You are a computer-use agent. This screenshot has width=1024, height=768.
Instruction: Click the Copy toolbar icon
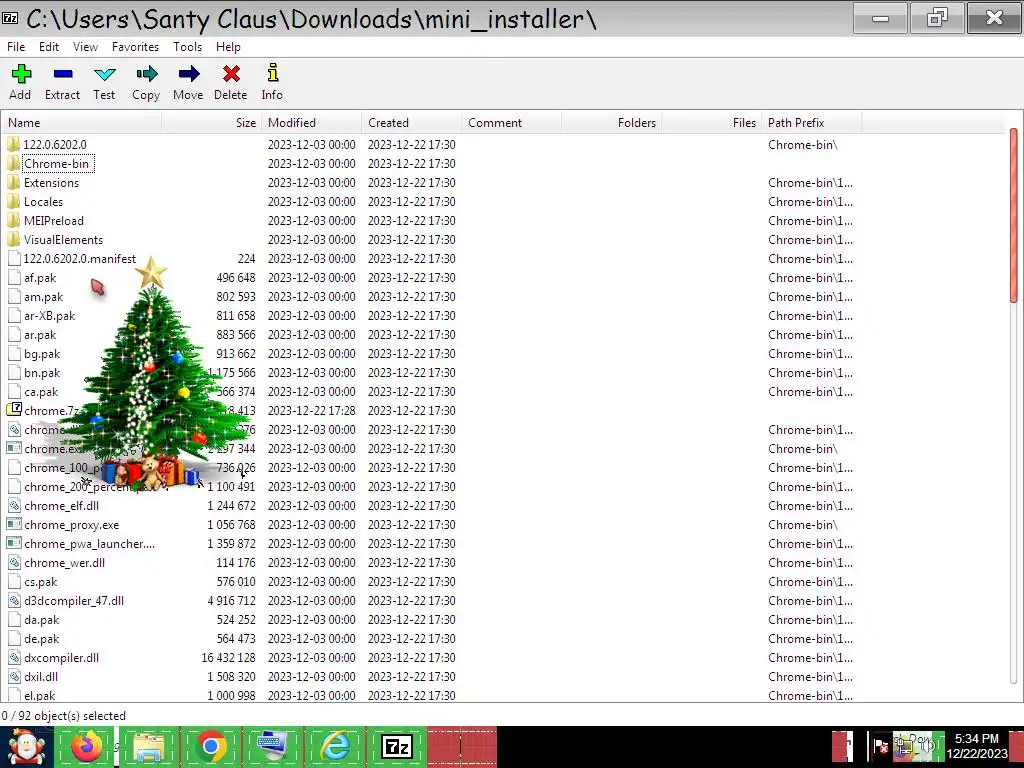click(146, 74)
